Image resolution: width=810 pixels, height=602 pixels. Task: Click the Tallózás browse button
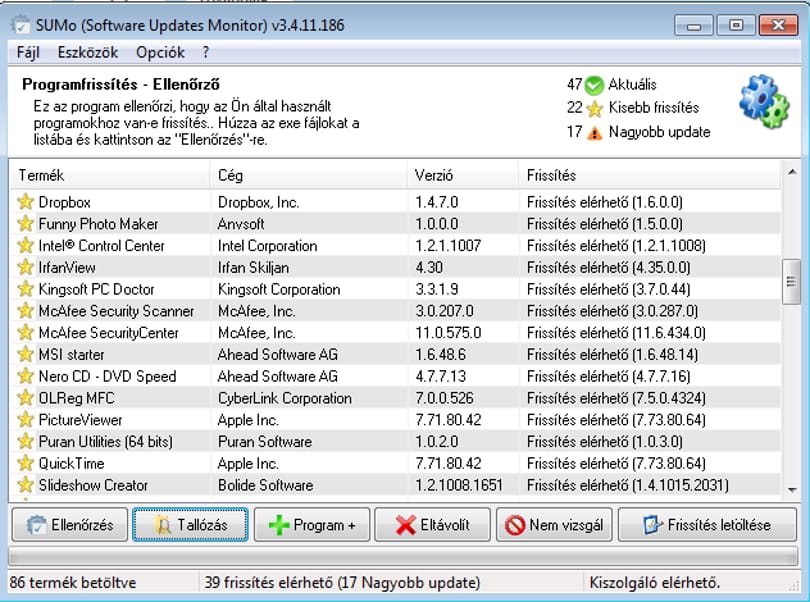pos(190,525)
